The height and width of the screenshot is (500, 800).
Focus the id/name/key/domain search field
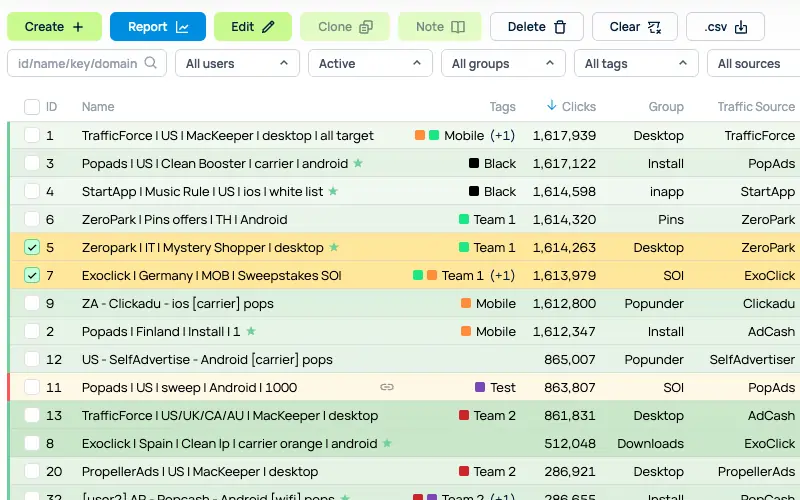click(87, 63)
